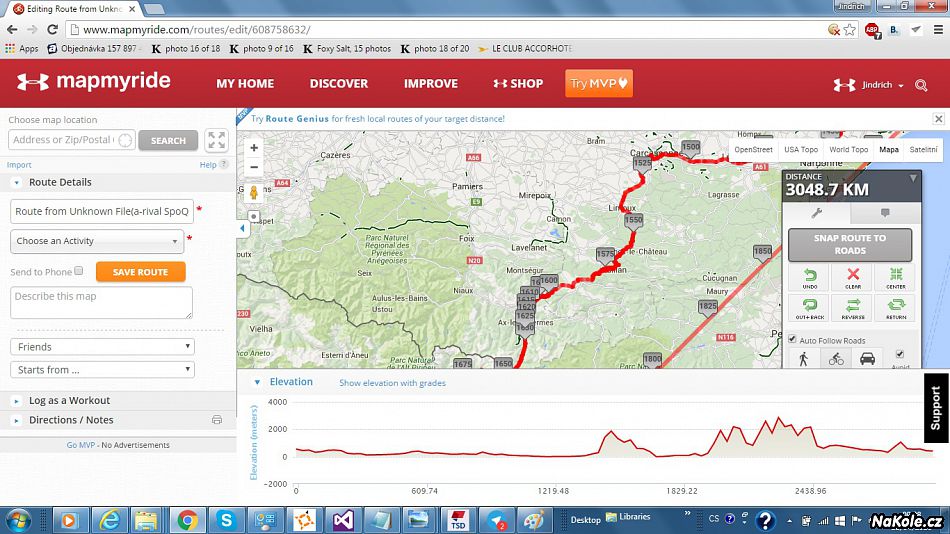Image resolution: width=950 pixels, height=534 pixels.
Task: Open Show elevation with grades link
Action: [392, 383]
